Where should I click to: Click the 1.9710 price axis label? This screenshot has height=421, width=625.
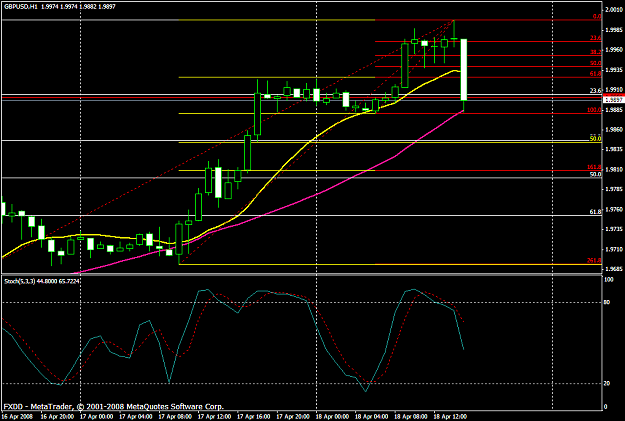(x=614, y=249)
